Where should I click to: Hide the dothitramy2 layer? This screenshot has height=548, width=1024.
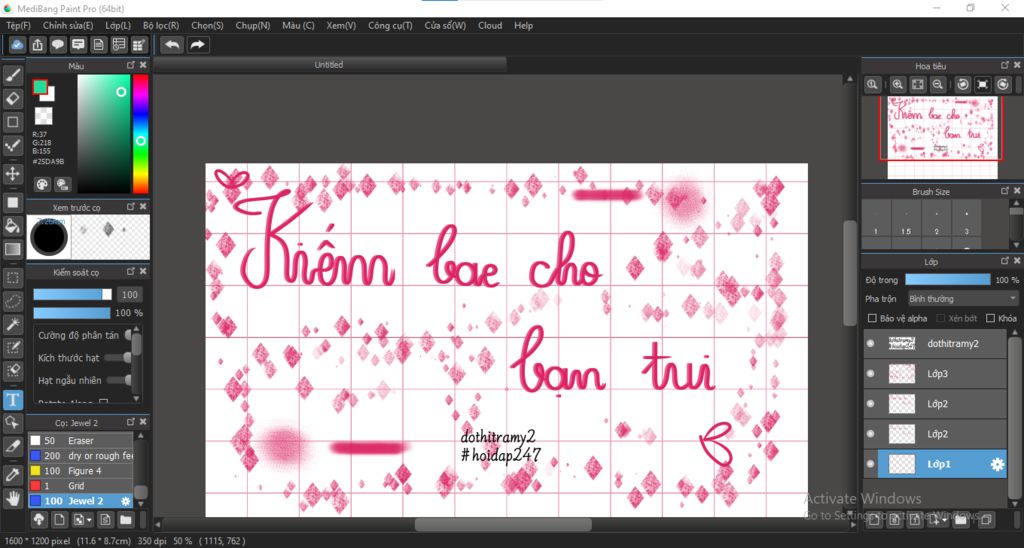(871, 344)
